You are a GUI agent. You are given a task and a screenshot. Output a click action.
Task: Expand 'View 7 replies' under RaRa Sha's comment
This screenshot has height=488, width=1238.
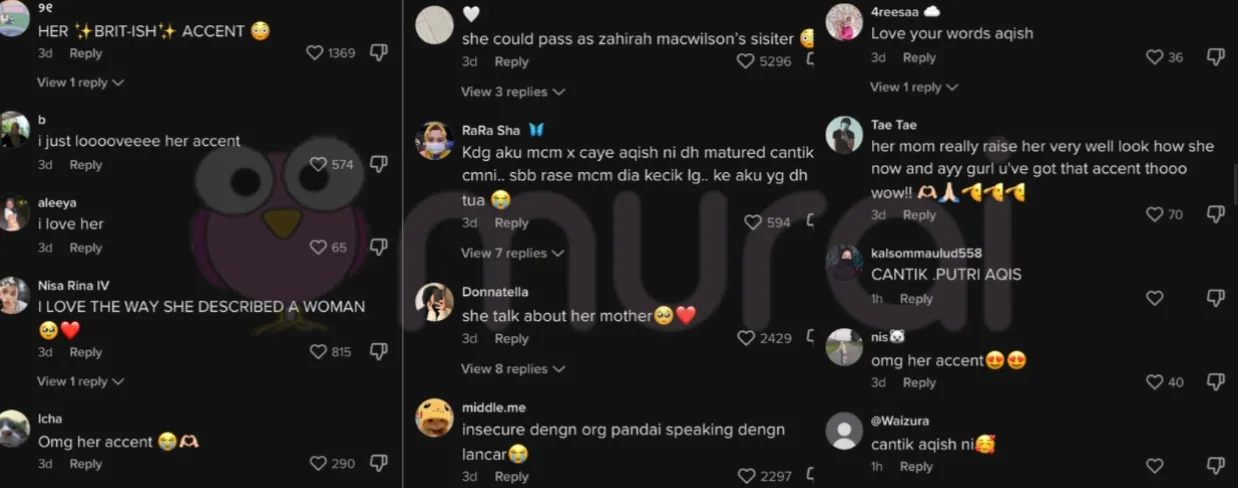(x=513, y=253)
